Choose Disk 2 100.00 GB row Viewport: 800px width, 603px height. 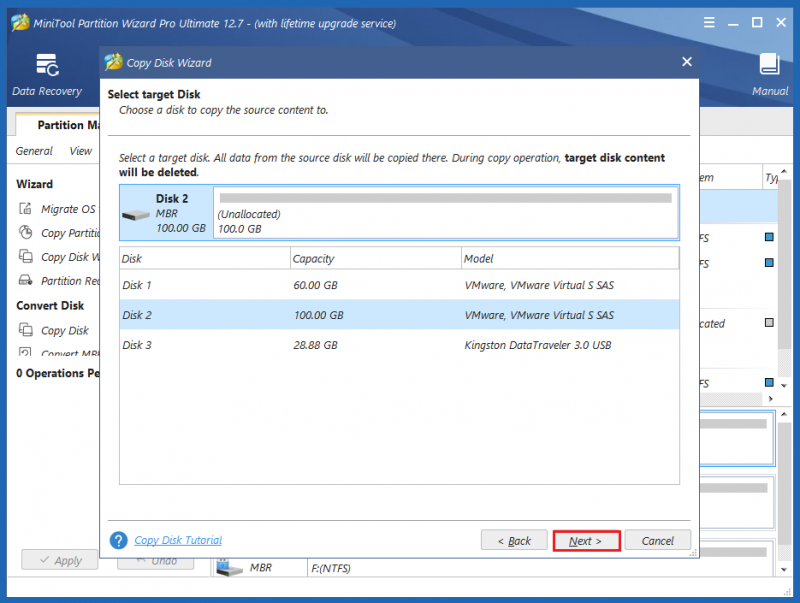pyautogui.click(x=399, y=315)
